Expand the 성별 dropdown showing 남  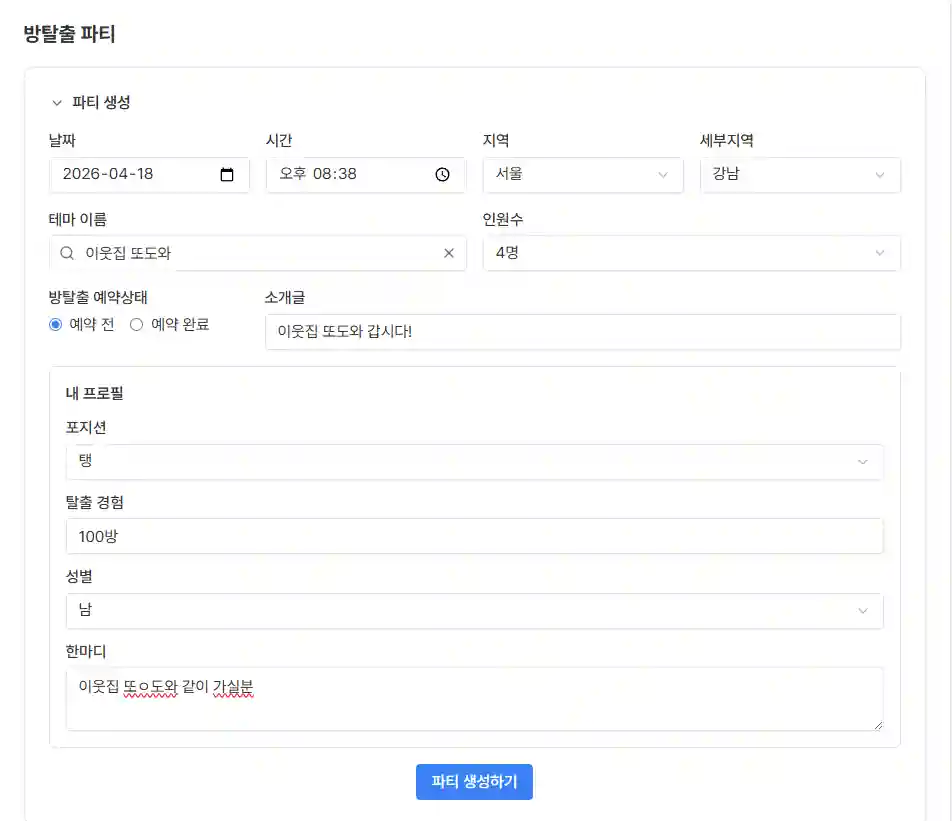point(474,611)
